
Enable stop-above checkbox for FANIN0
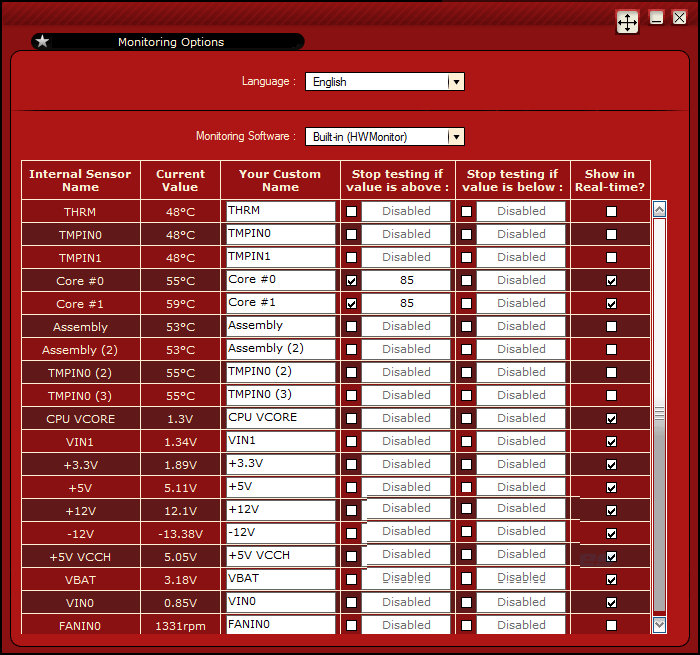point(351,626)
